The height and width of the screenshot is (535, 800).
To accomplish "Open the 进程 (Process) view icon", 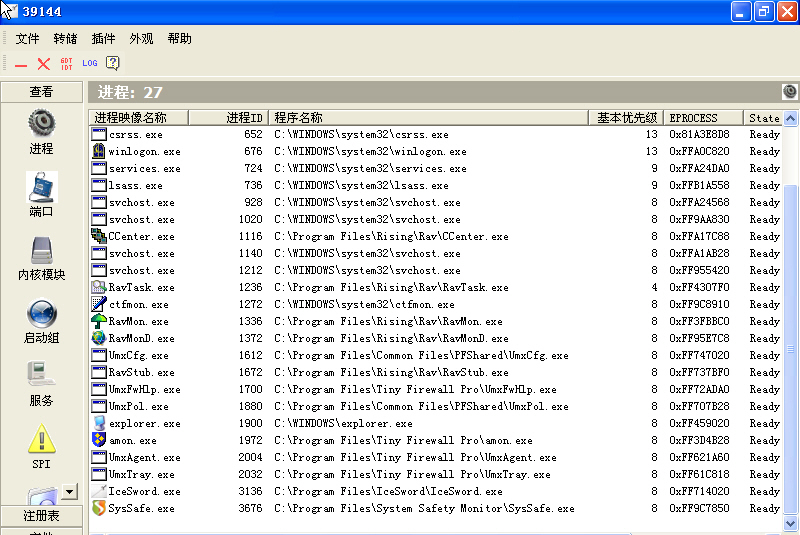I will 41,123.
